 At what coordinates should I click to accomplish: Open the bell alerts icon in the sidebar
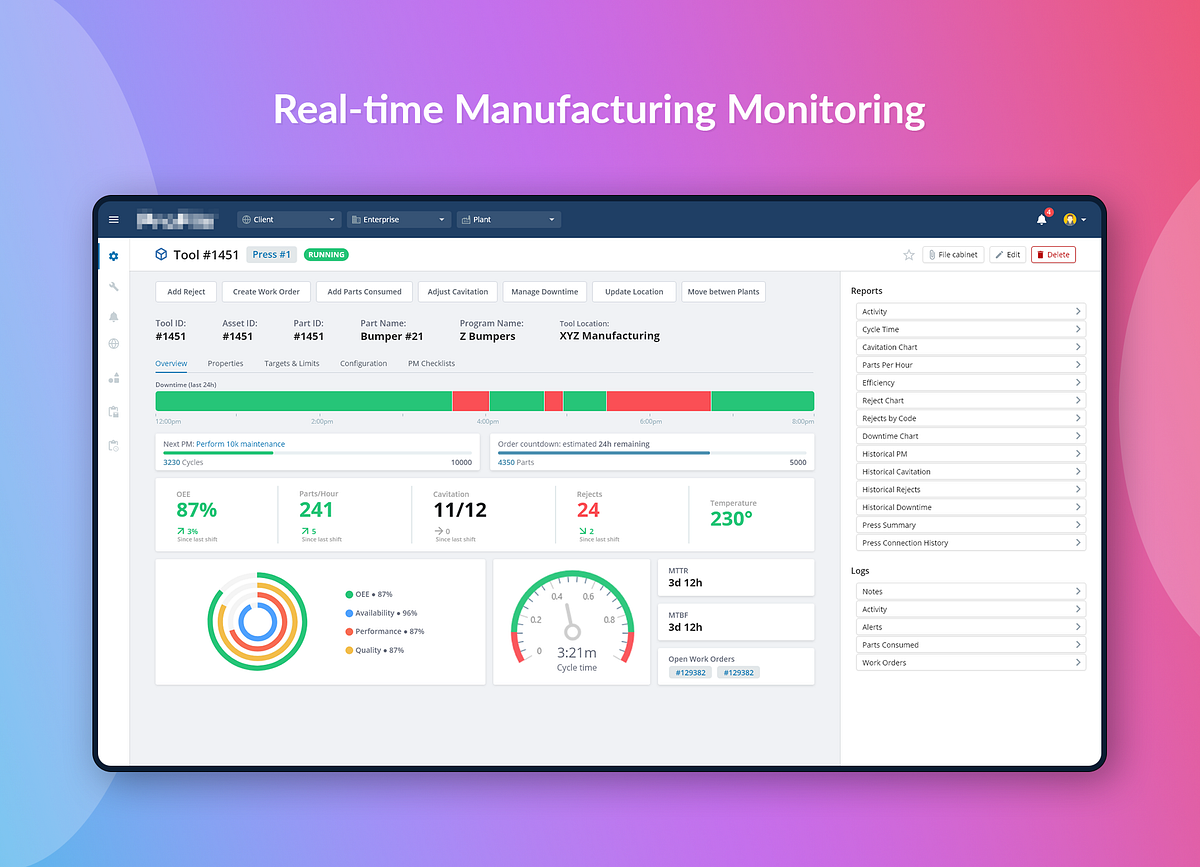(x=113, y=316)
